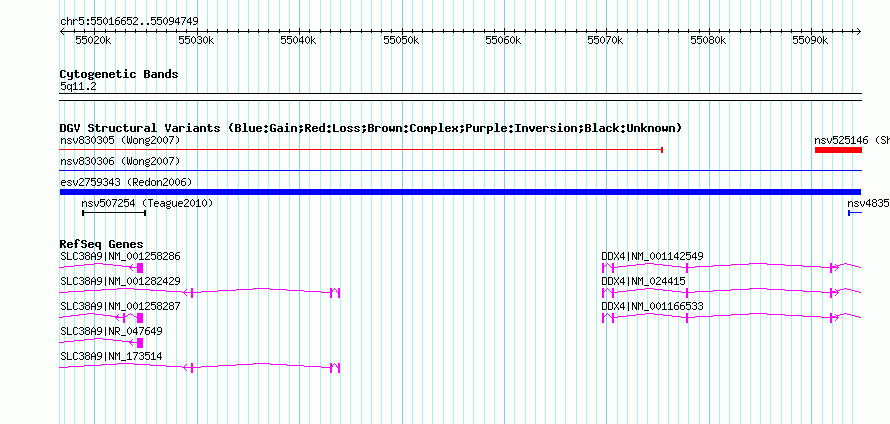Screen dimensions: 890x424
Task: Click the DDX4|NM_001142549 transcript label
Action: [652, 257]
